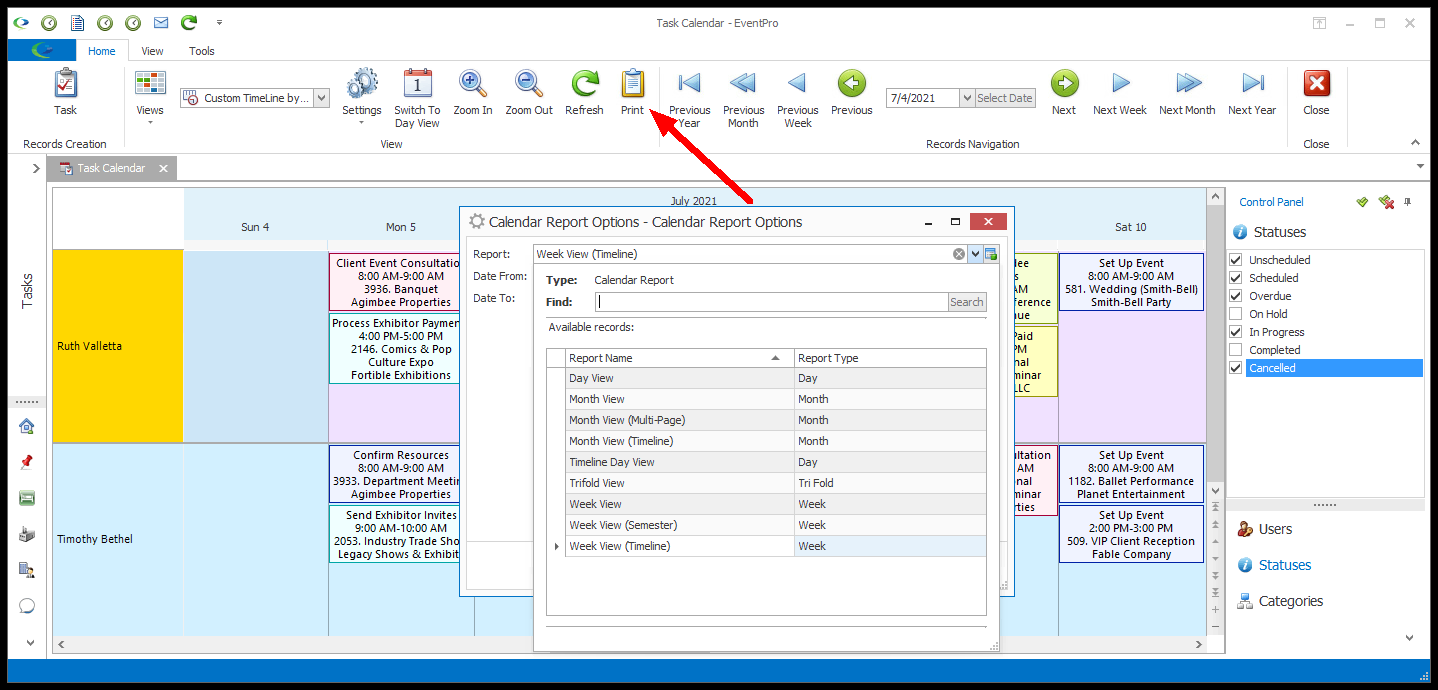Open the Views menu button
Screen dimensions: 1438x690
pyautogui.click(x=150, y=97)
